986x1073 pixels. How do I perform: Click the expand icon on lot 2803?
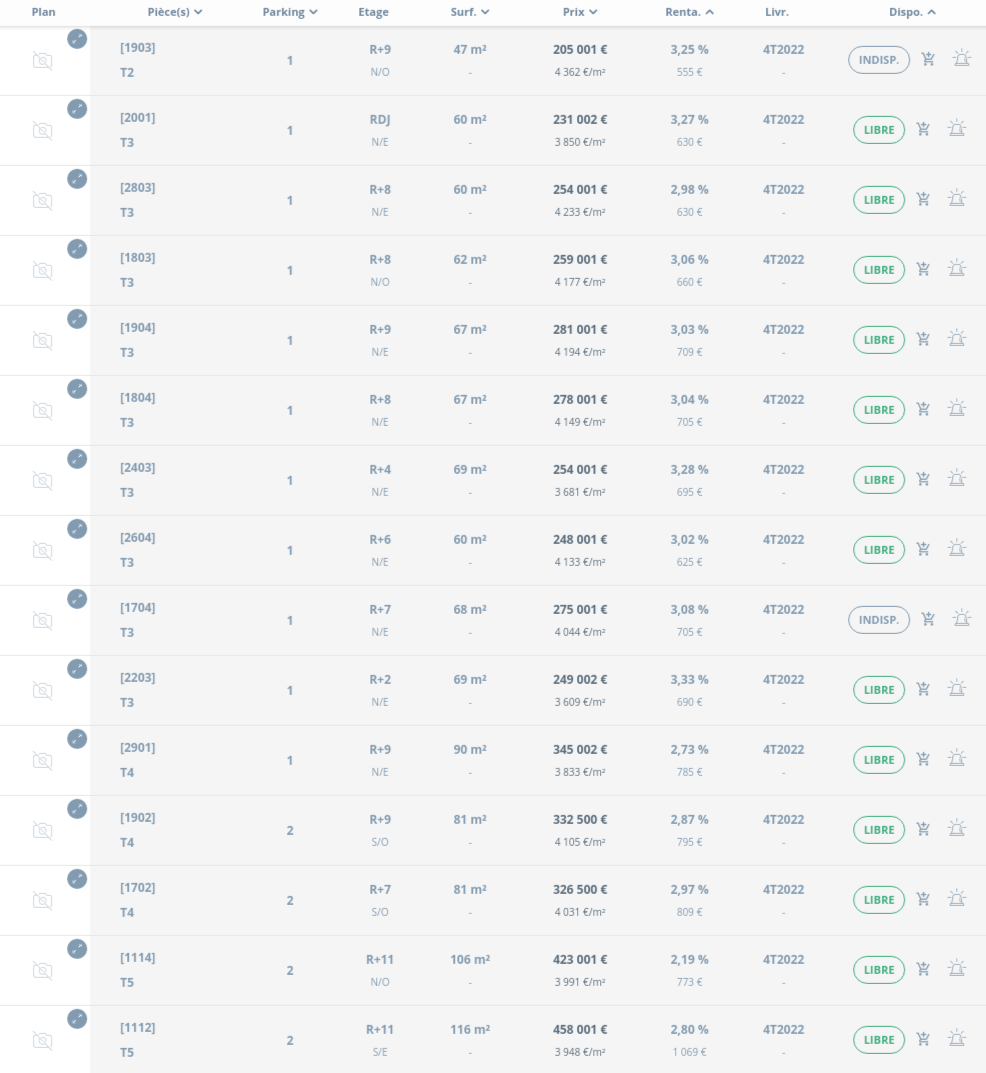(x=77, y=179)
